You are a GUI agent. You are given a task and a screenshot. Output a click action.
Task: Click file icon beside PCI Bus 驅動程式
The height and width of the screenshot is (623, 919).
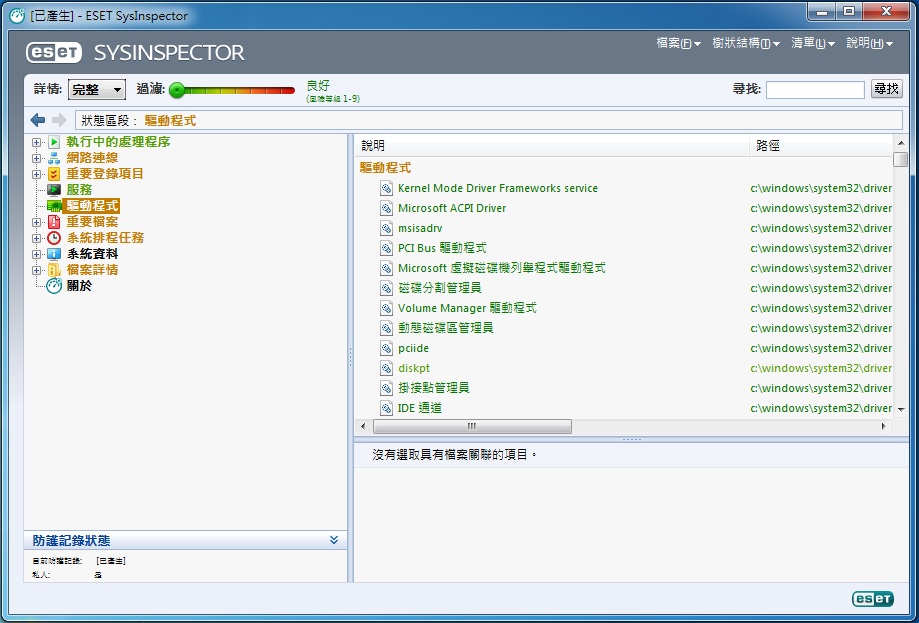386,248
